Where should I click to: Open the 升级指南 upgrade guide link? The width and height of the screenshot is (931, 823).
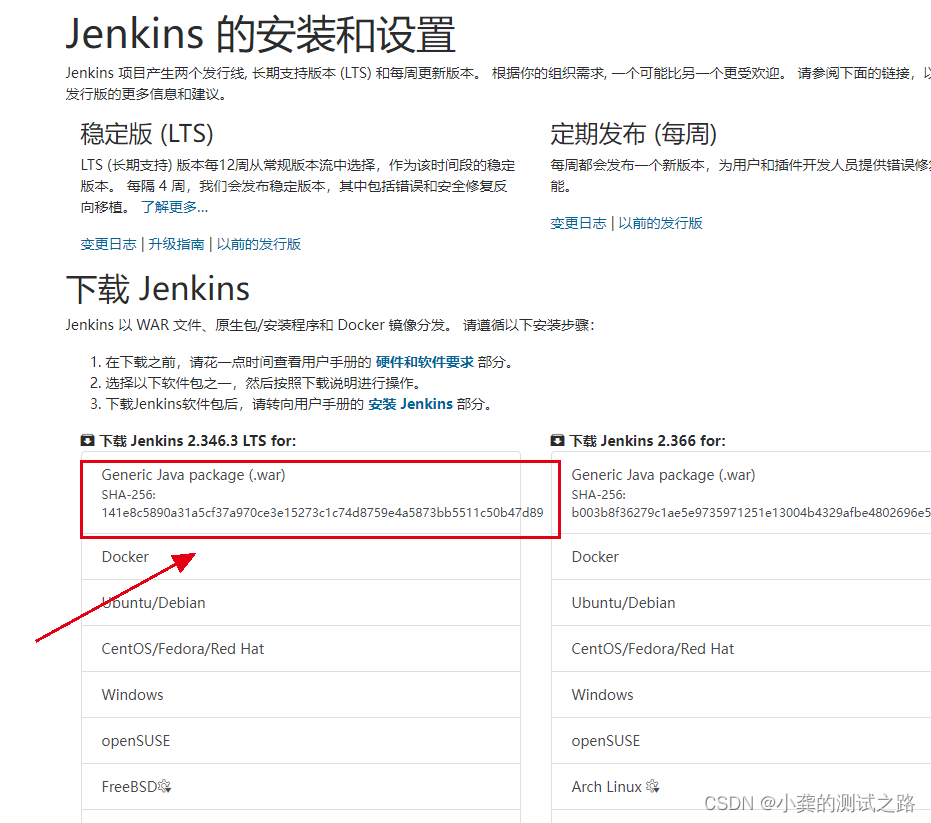pyautogui.click(x=176, y=244)
